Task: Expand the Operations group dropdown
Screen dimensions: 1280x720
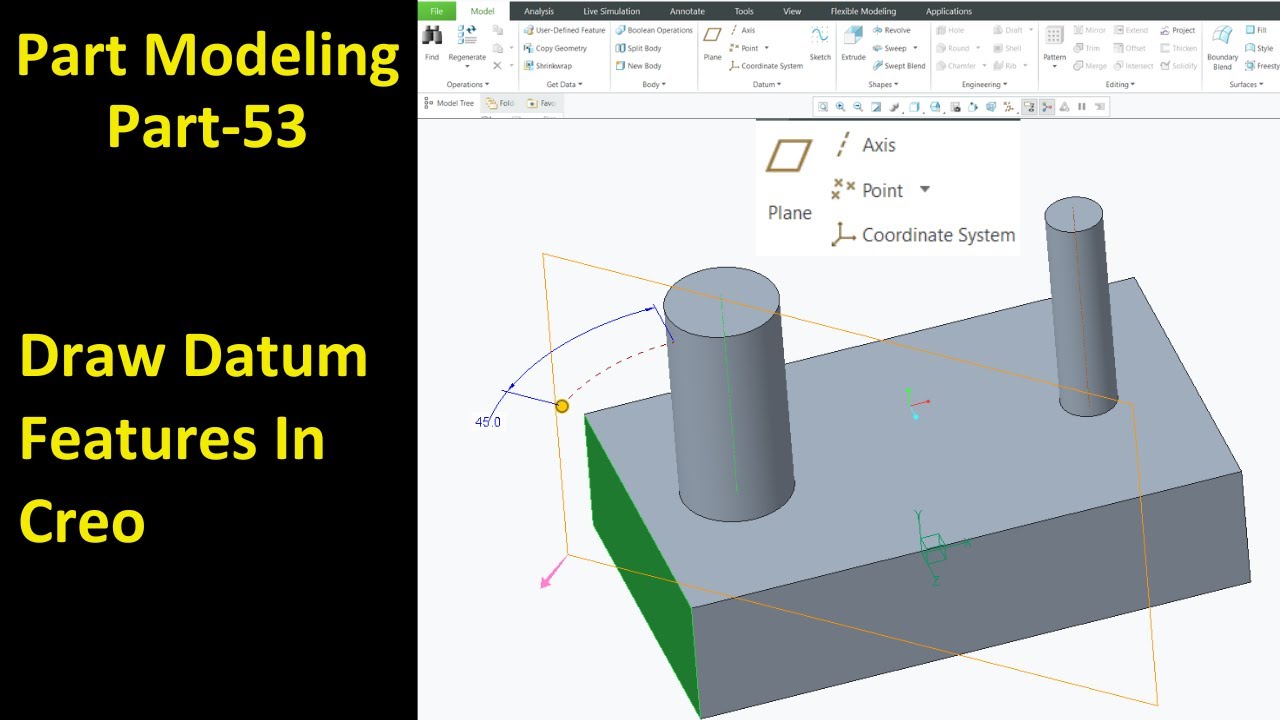Action: 468,85
